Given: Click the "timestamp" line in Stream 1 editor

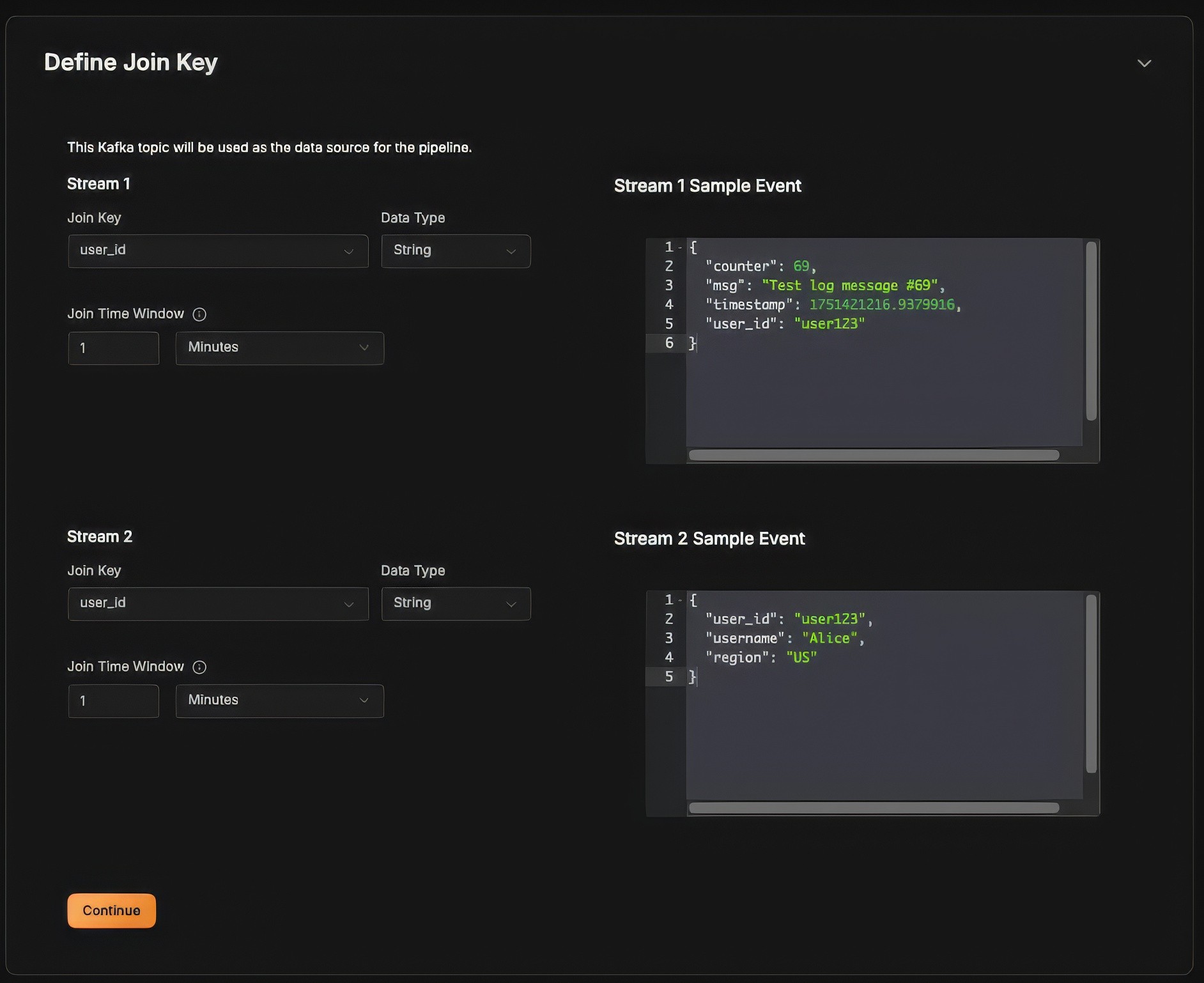Looking at the screenshot, I should pyautogui.click(x=833, y=305).
